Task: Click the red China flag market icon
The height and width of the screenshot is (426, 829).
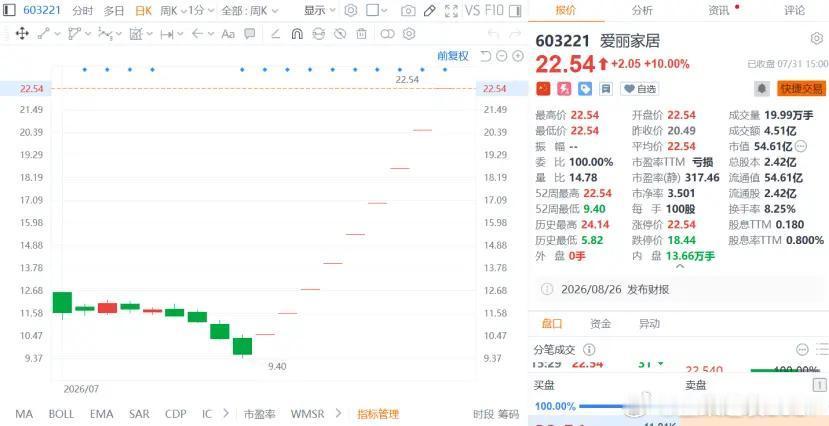Action: tap(543, 89)
